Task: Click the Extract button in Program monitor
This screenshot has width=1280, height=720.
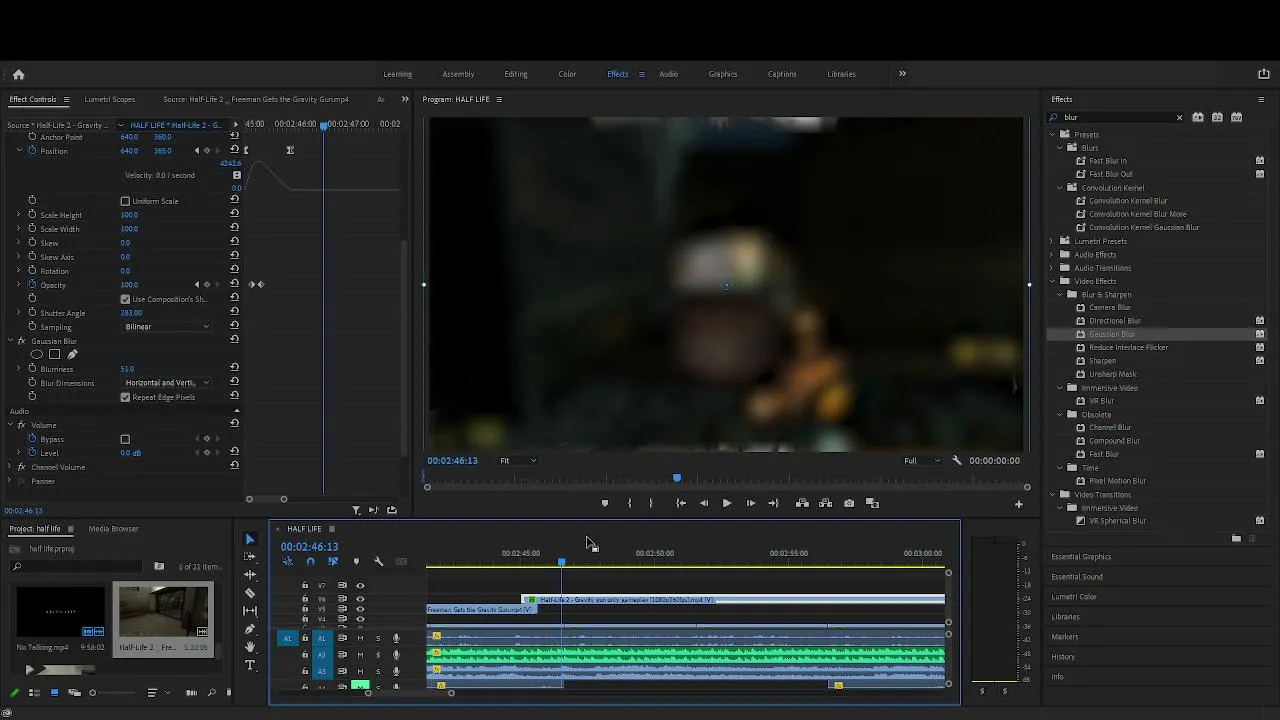Action: 825,503
